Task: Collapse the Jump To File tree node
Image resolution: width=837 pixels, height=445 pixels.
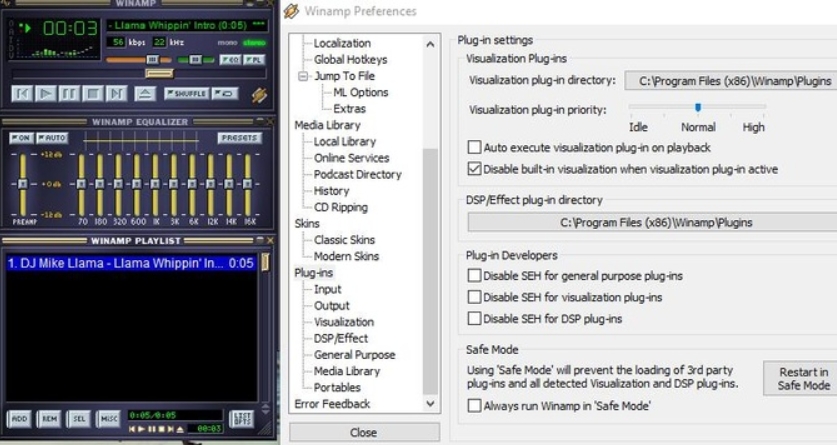Action: [x=303, y=76]
